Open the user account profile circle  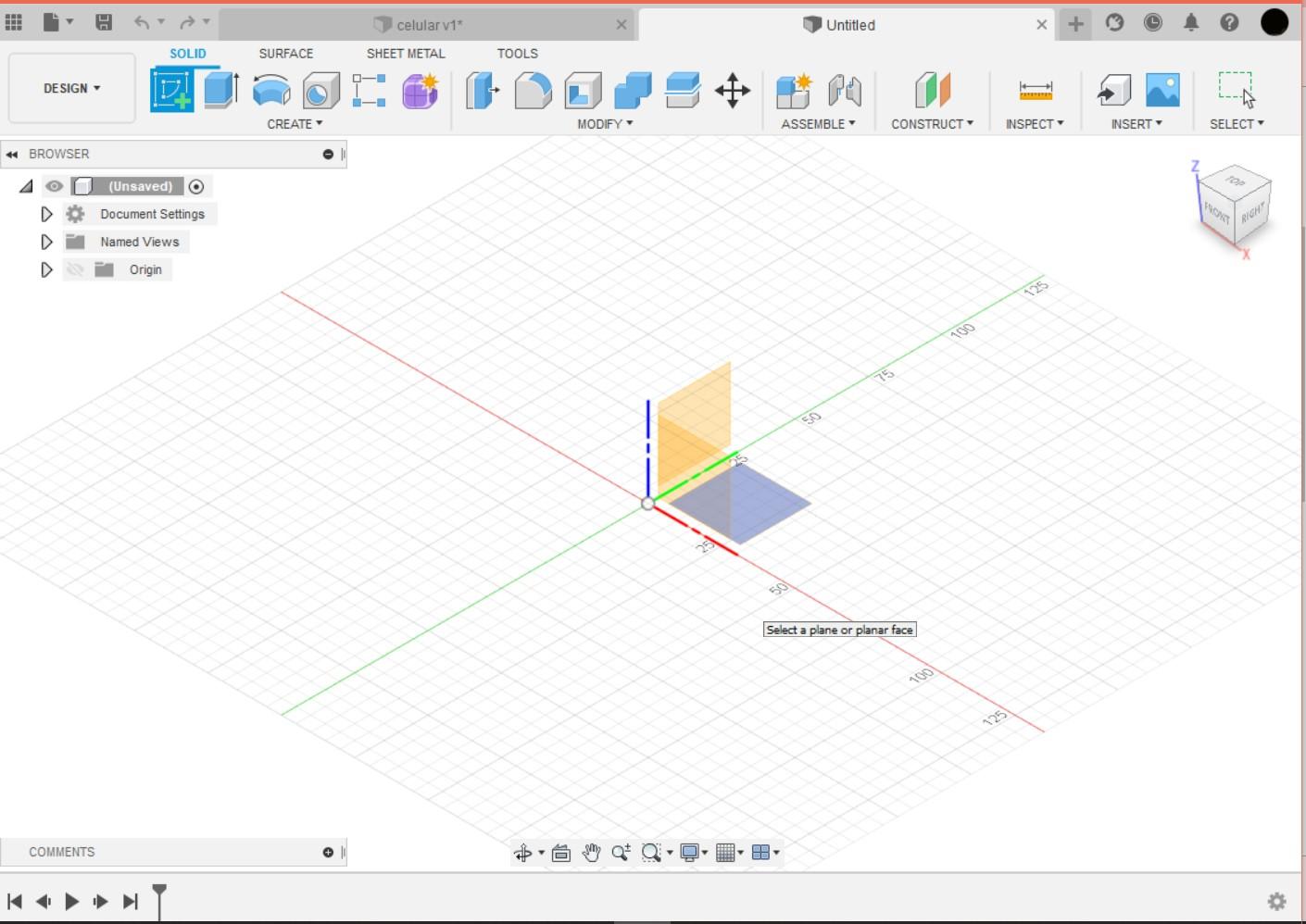pos(1275,22)
